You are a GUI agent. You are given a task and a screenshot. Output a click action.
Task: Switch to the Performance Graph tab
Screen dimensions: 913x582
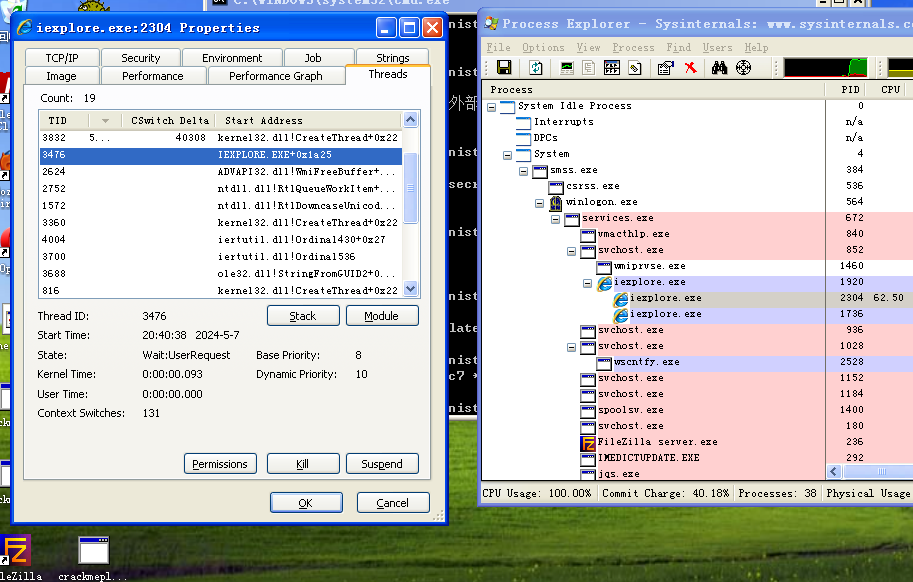click(x=275, y=76)
